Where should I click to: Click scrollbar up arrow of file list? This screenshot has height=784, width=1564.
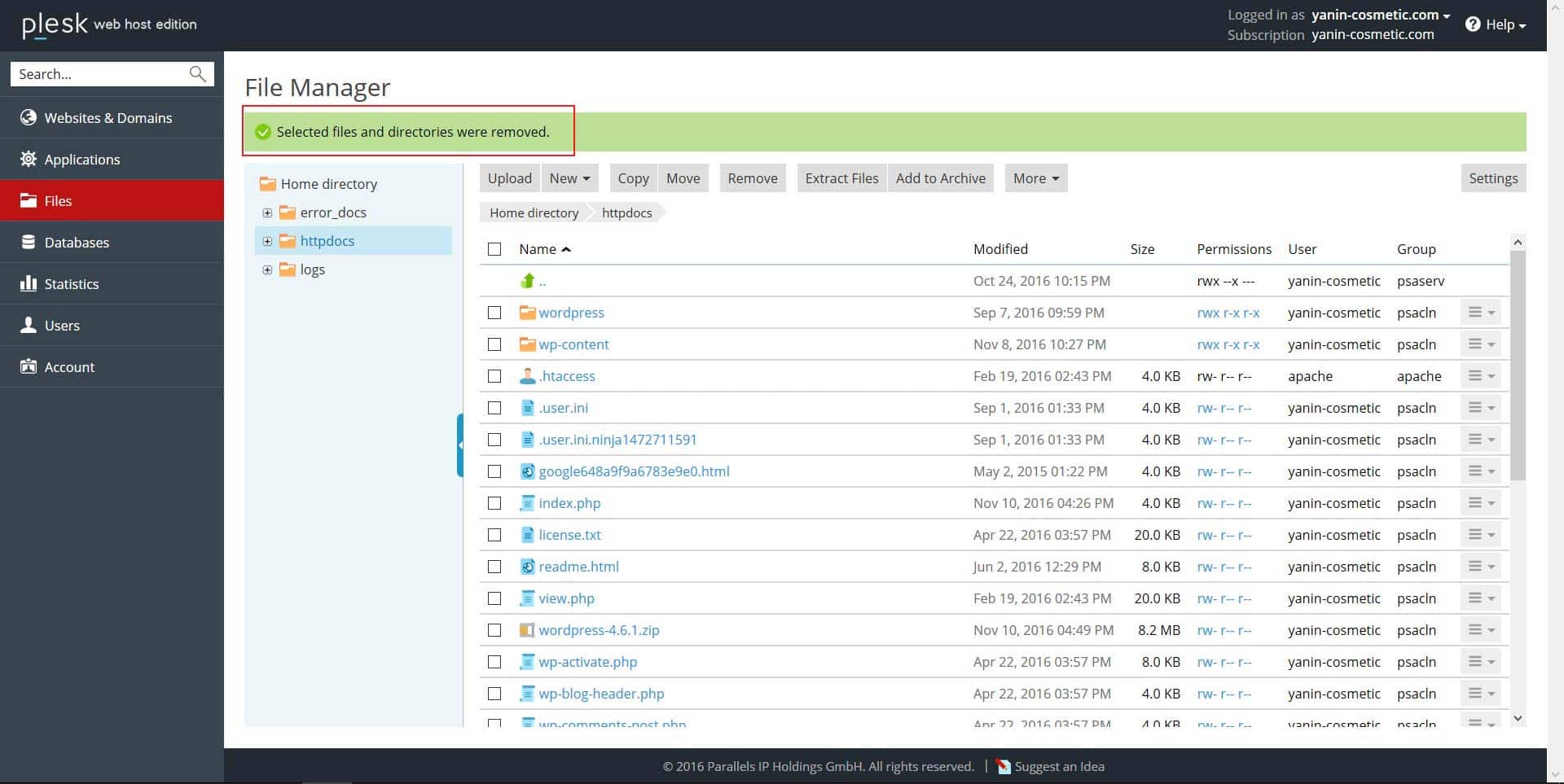point(1518,242)
